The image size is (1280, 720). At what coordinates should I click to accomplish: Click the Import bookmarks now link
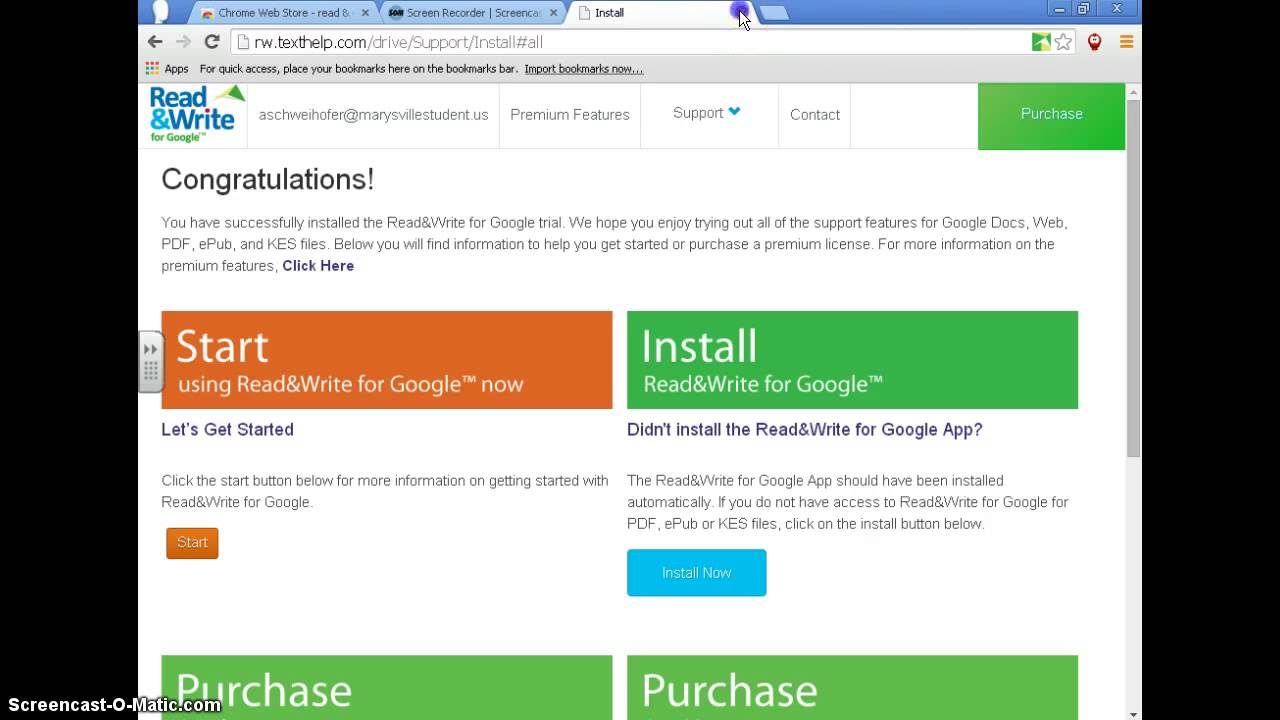click(584, 69)
